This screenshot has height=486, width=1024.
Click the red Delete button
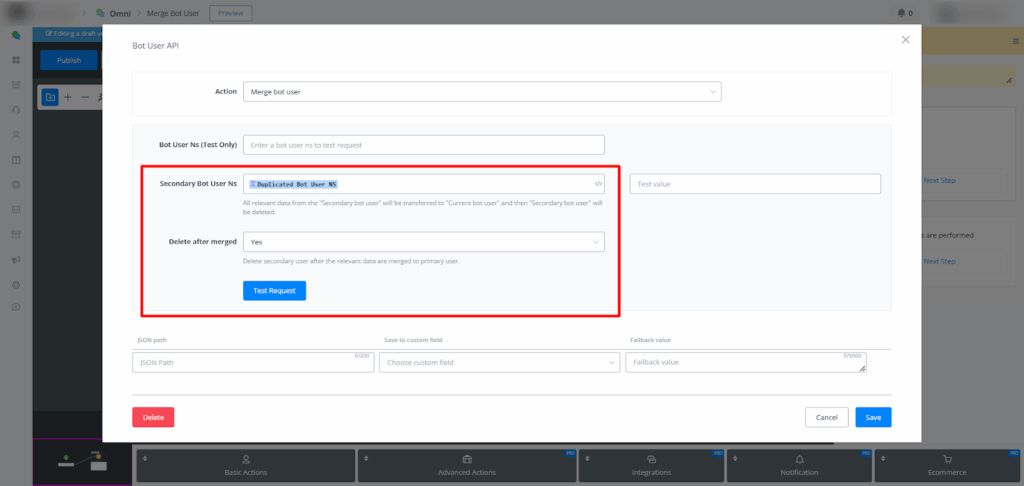[x=153, y=417]
